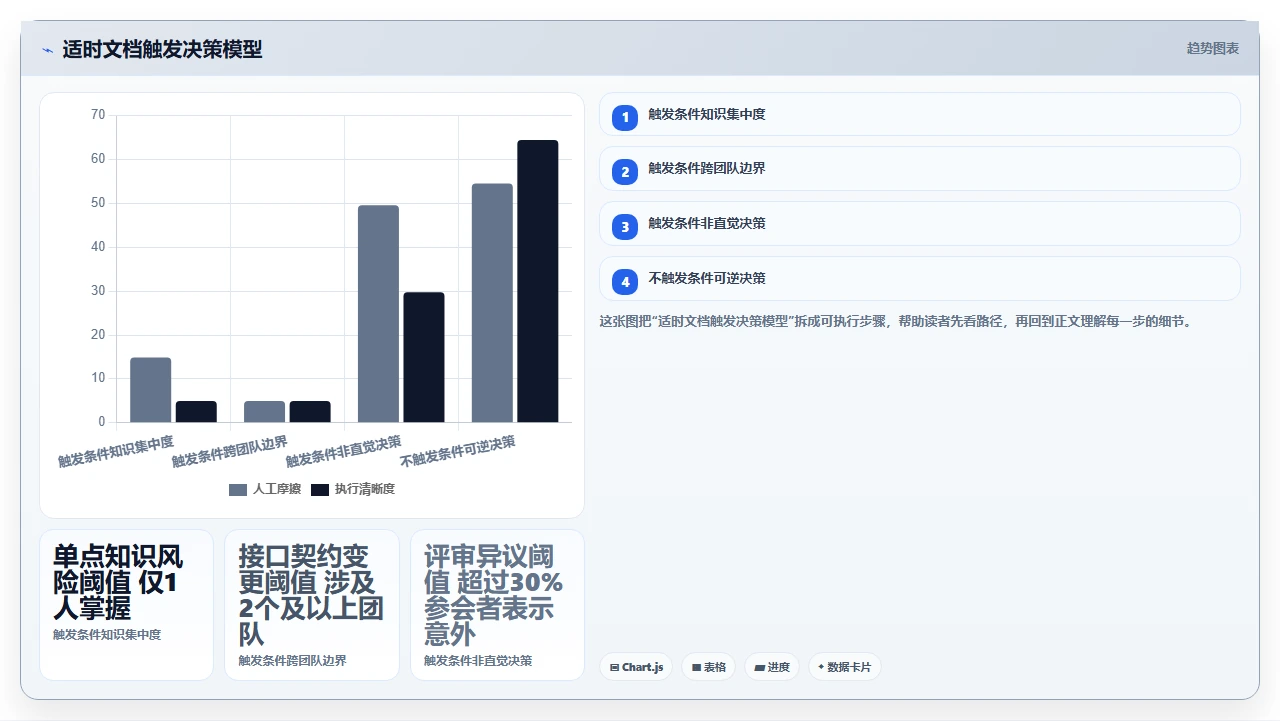This screenshot has height=721, width=1280.
Task: Click the description paragraph starting 这张图把
Action: tap(895, 322)
